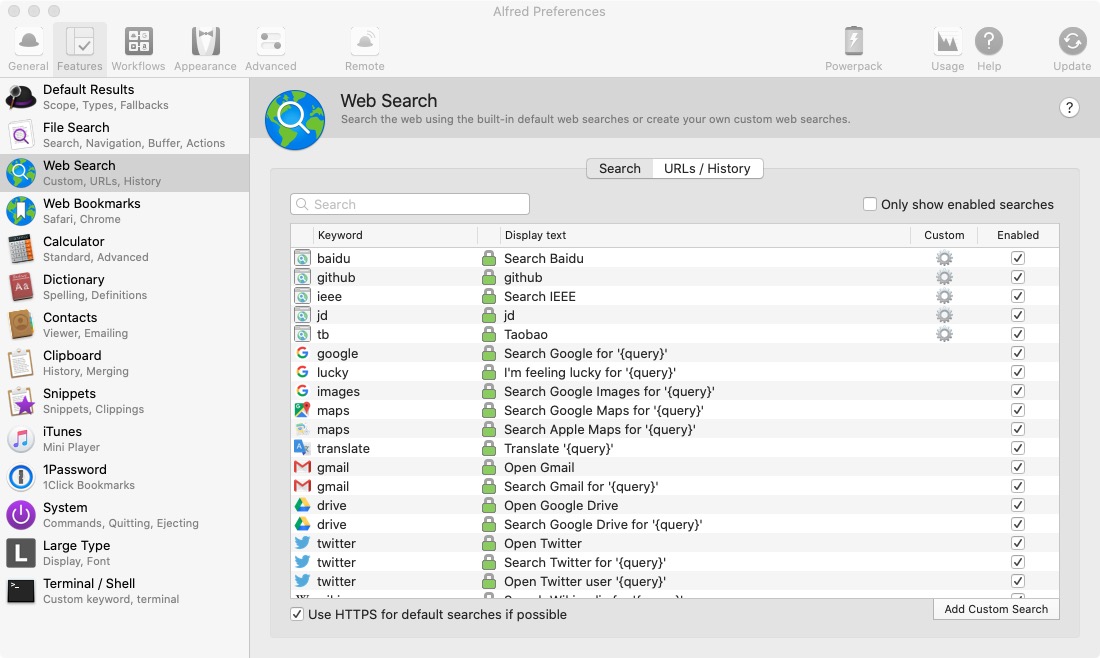Image resolution: width=1100 pixels, height=658 pixels.
Task: Select File Search in the sidebar
Action: [x=125, y=135]
